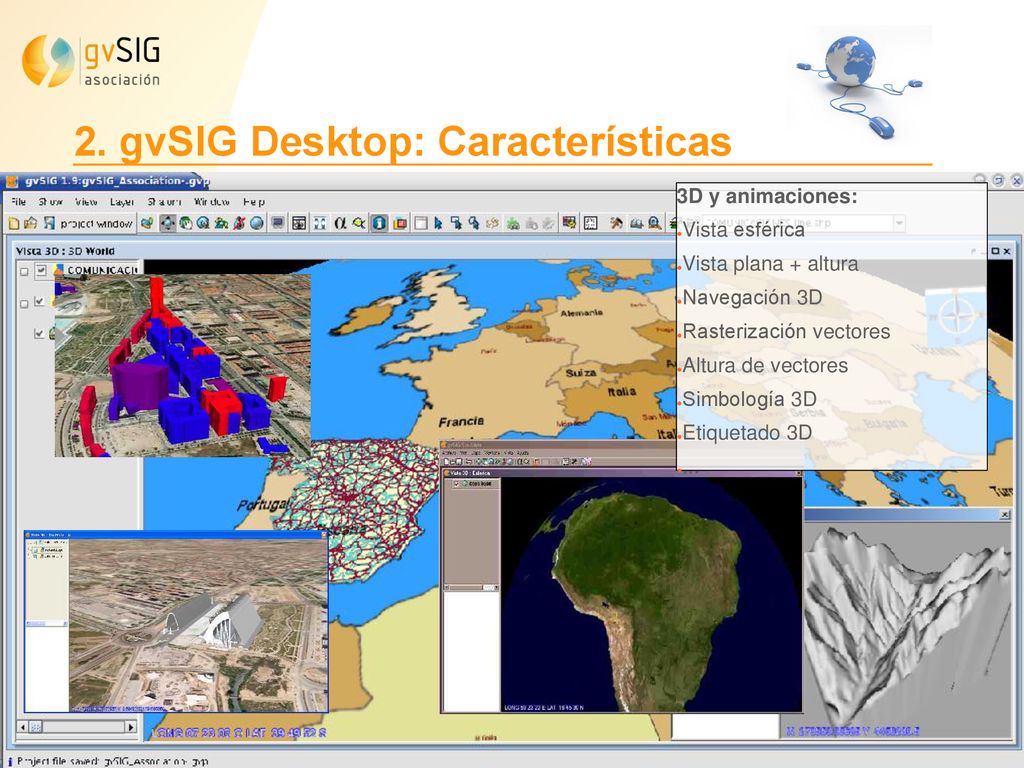1024x768 pixels.
Task: Click the monitor display toolbar icon
Action: (x=278, y=223)
